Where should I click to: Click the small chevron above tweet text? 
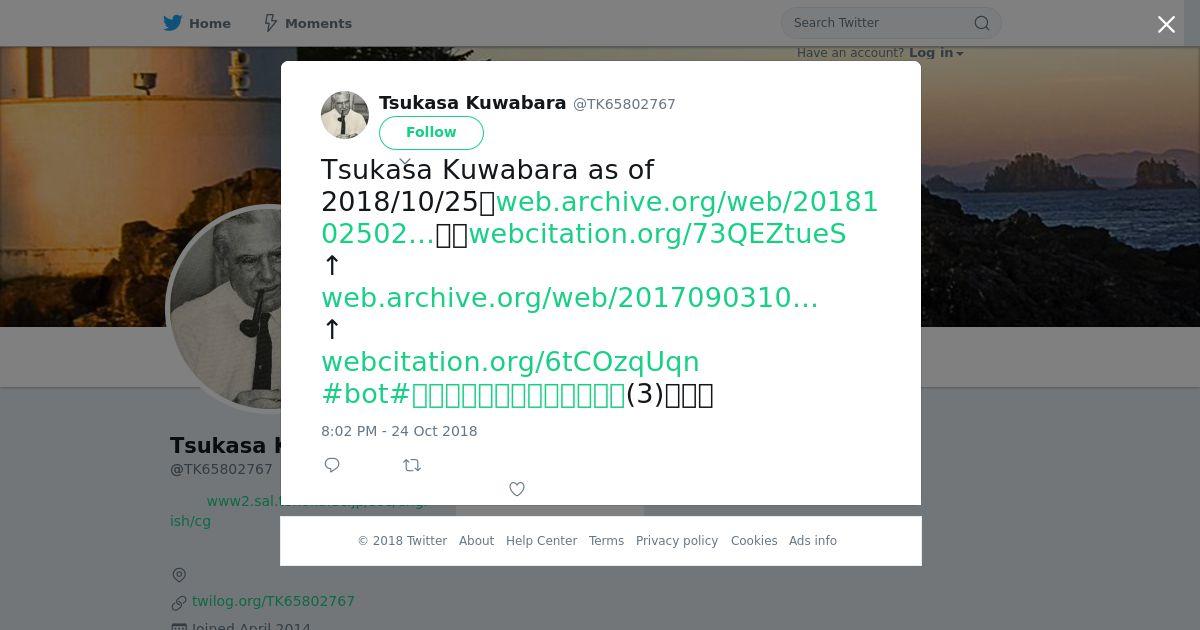pos(405,161)
